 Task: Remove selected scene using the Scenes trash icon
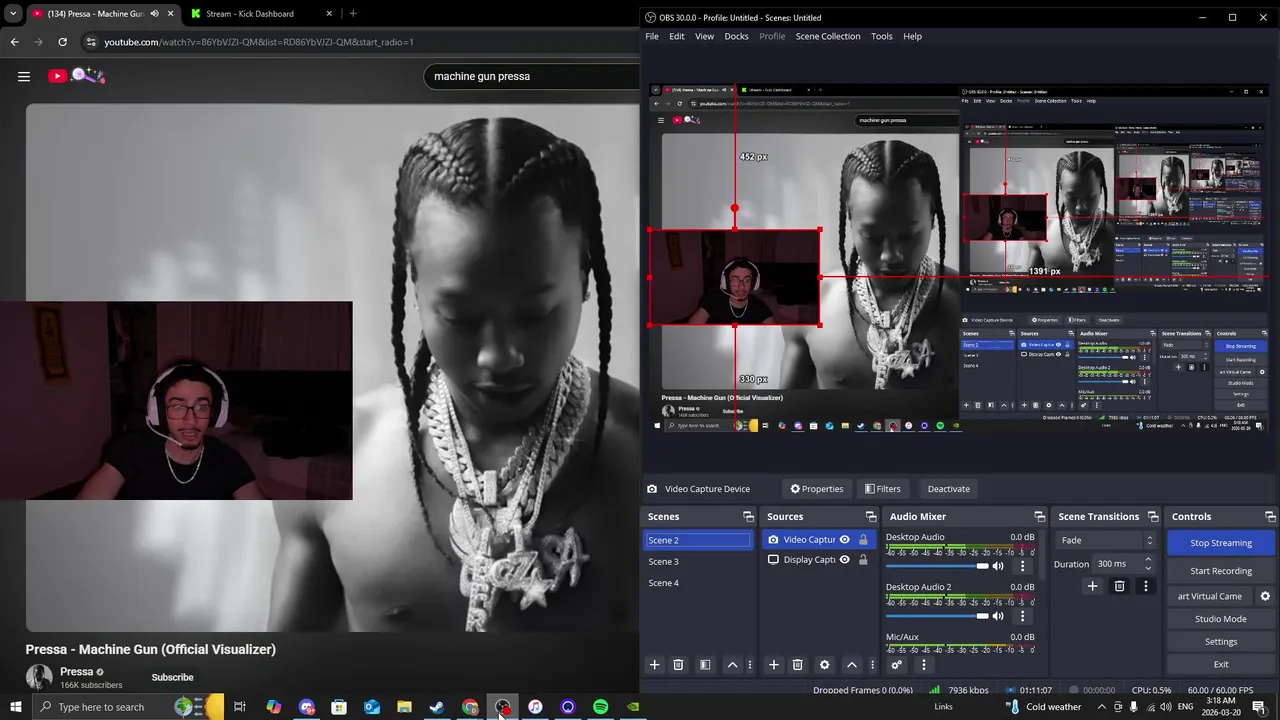(x=678, y=665)
